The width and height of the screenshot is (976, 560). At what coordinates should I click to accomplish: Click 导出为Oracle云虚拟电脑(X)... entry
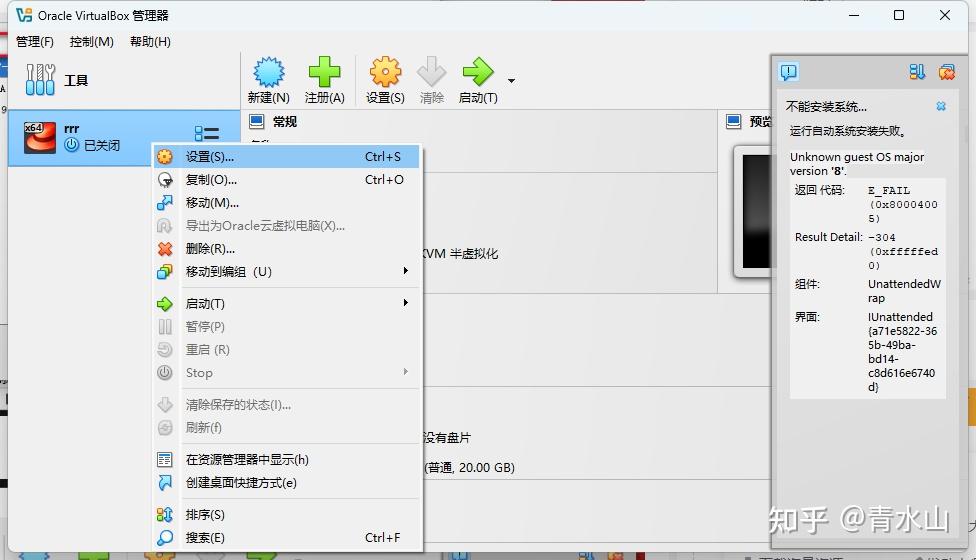pos(286,226)
